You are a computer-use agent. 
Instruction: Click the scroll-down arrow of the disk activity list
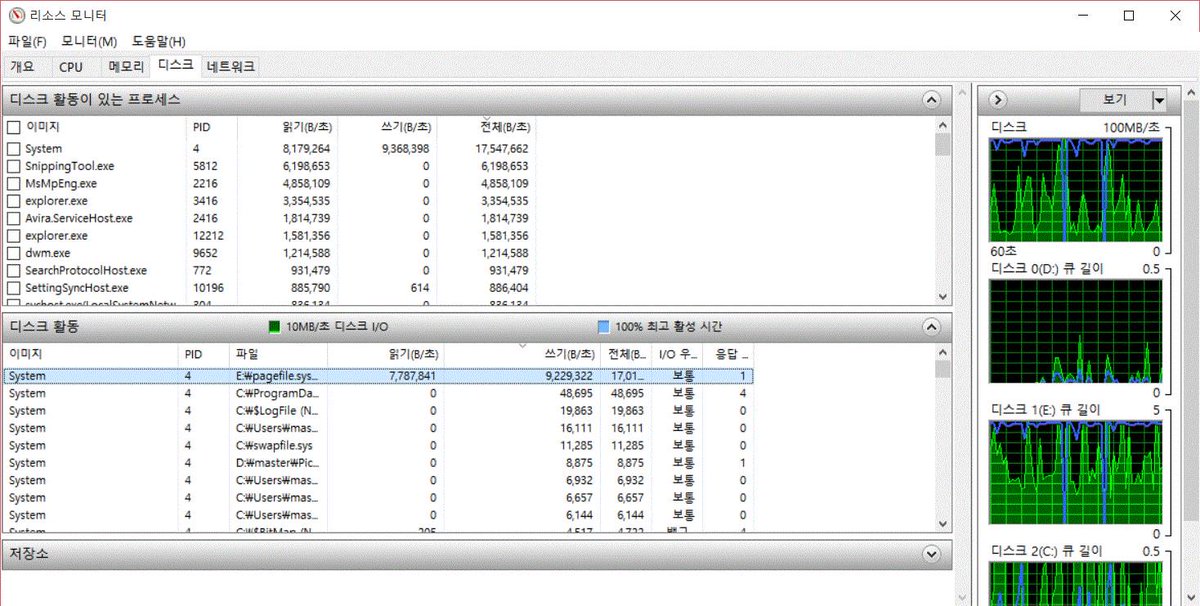pyautogui.click(x=942, y=524)
